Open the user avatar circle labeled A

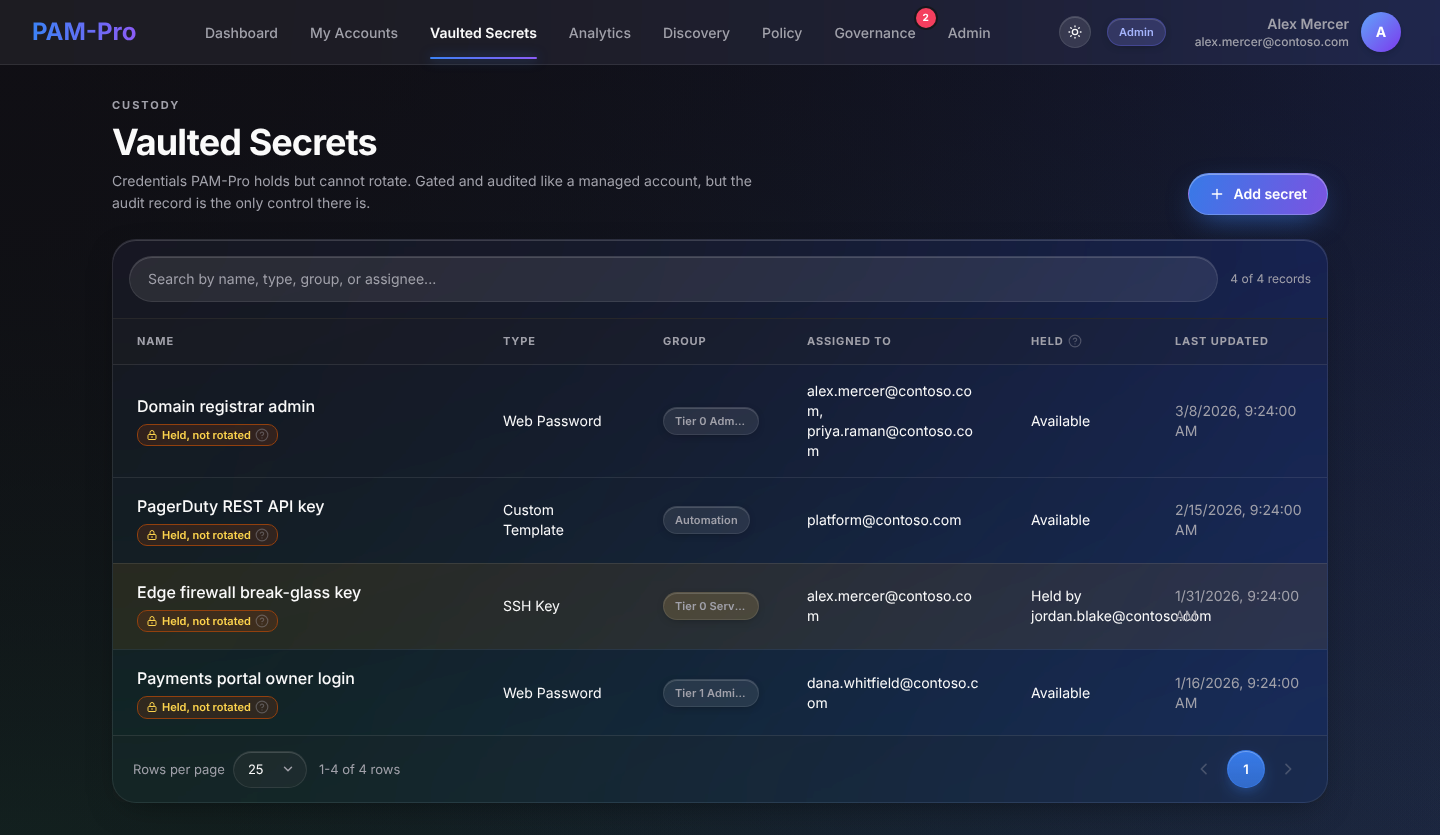[1381, 32]
